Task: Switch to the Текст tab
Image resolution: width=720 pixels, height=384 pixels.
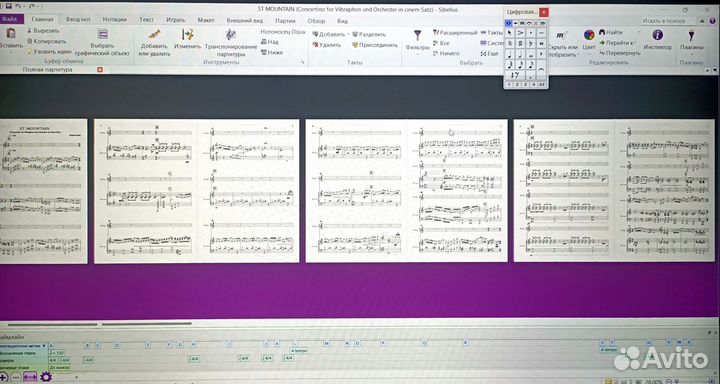Action: pos(146,20)
